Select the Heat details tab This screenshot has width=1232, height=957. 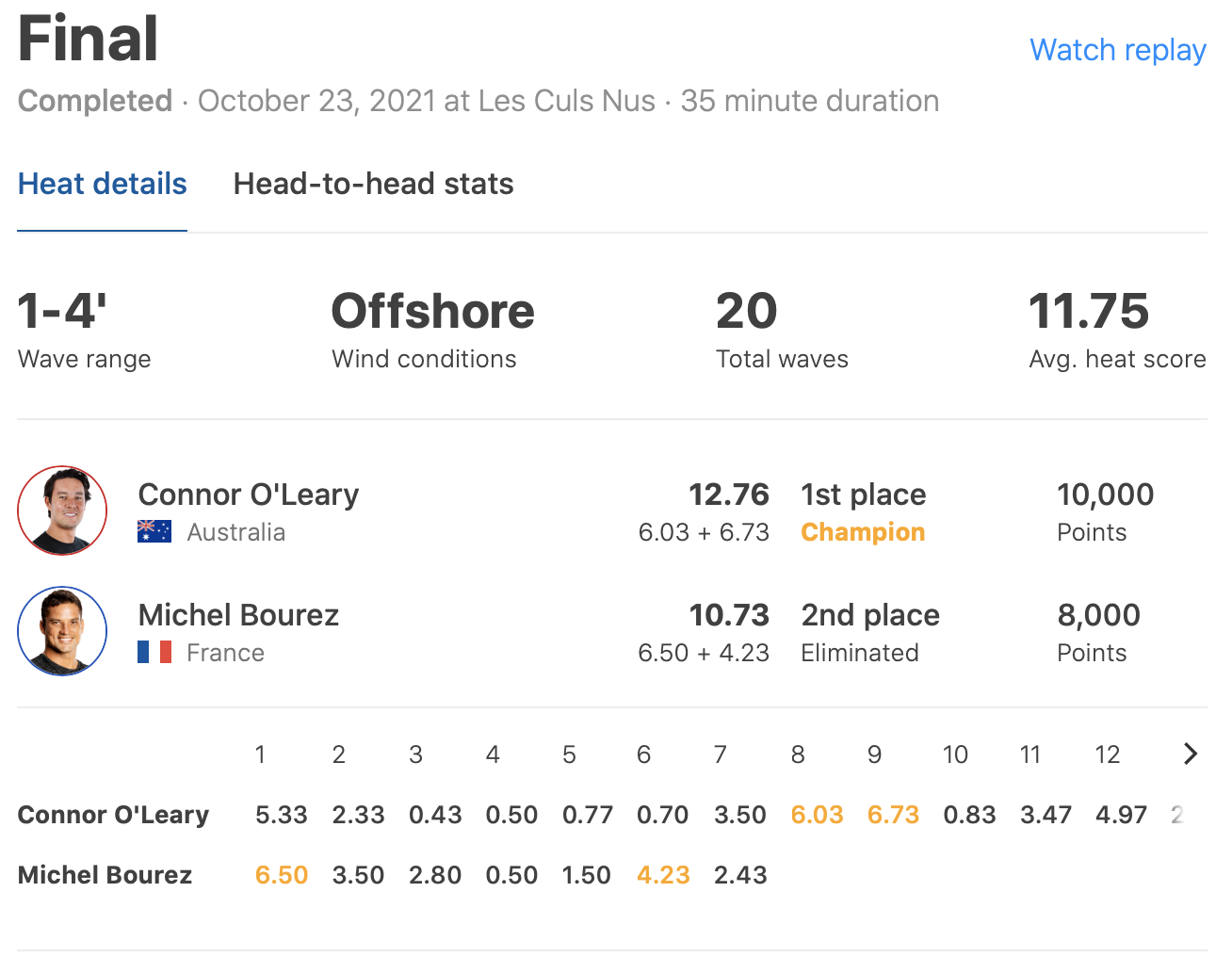coord(102,184)
